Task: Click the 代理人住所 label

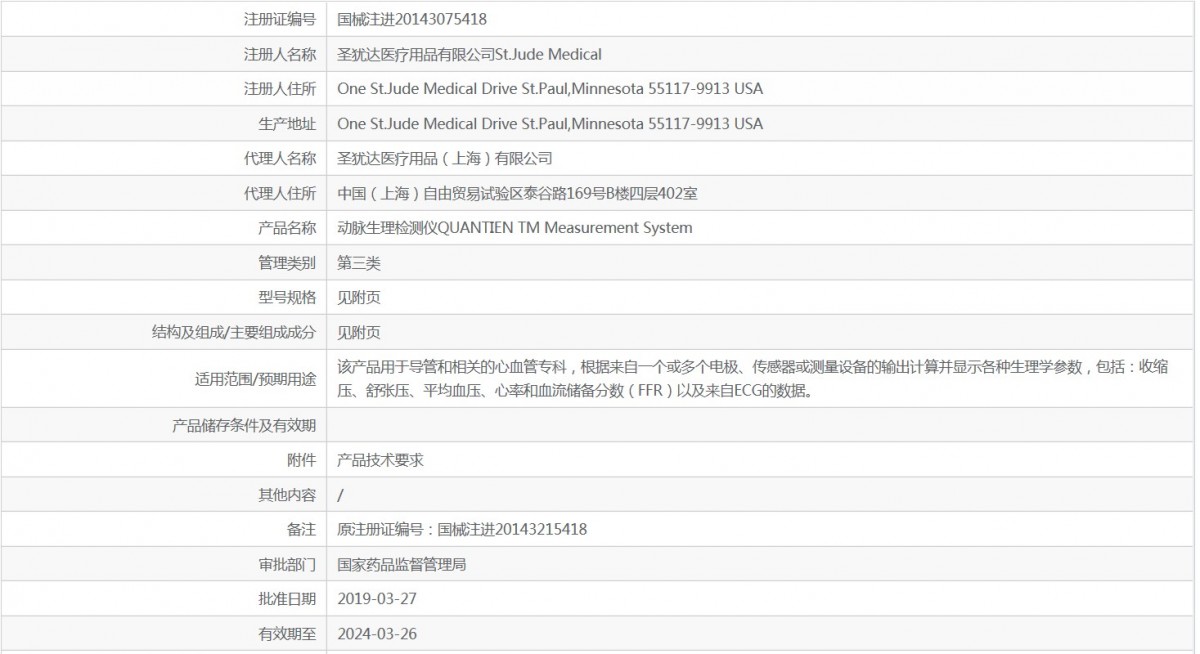Action: point(280,193)
